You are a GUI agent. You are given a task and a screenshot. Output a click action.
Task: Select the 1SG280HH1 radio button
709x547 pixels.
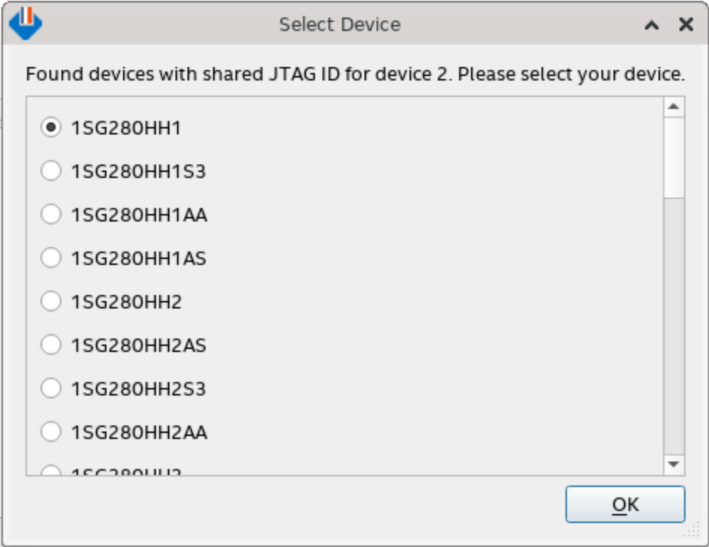(x=50, y=128)
